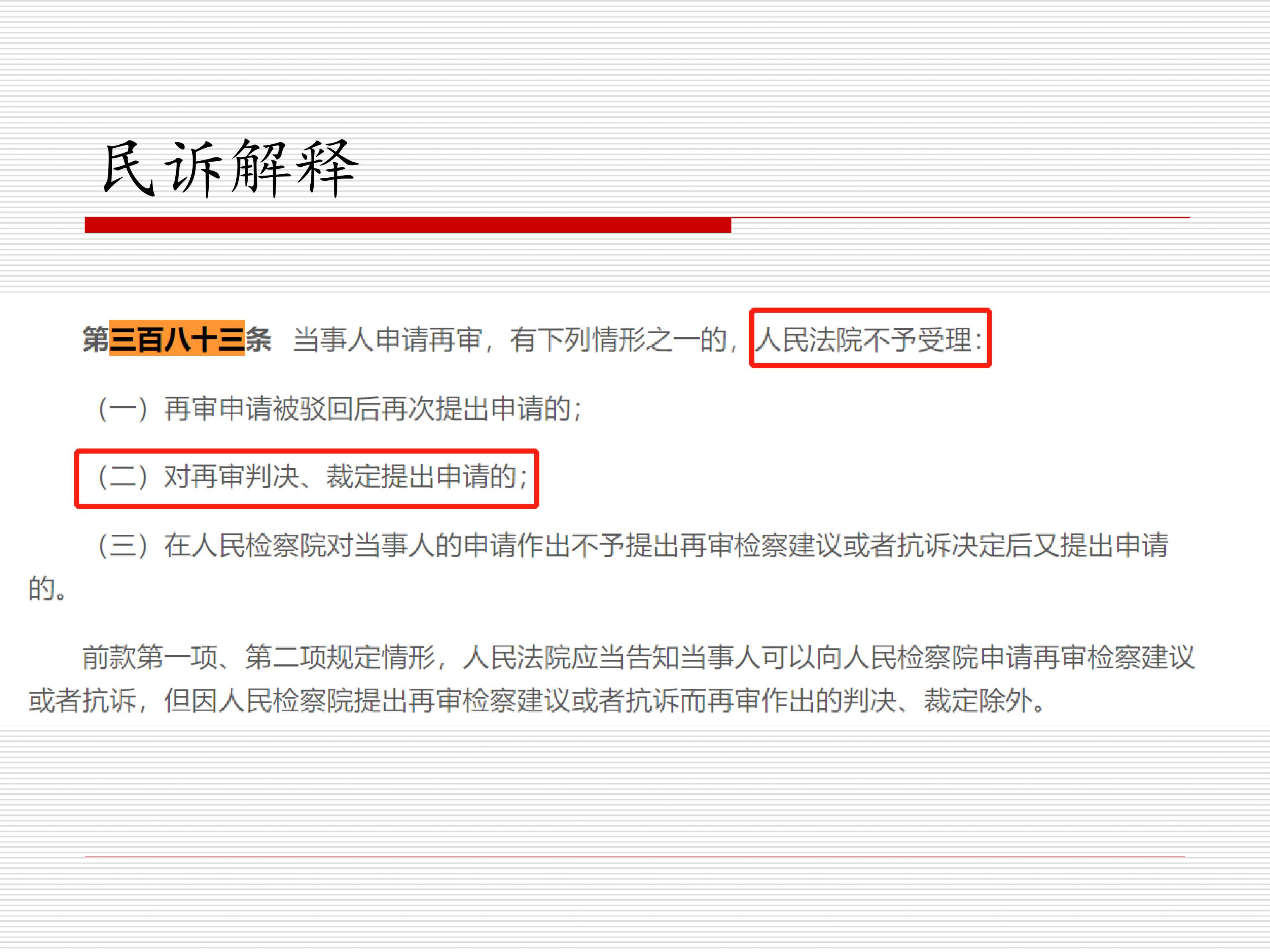
Task: Click the thin red footer line
Action: pyautogui.click(x=635, y=857)
